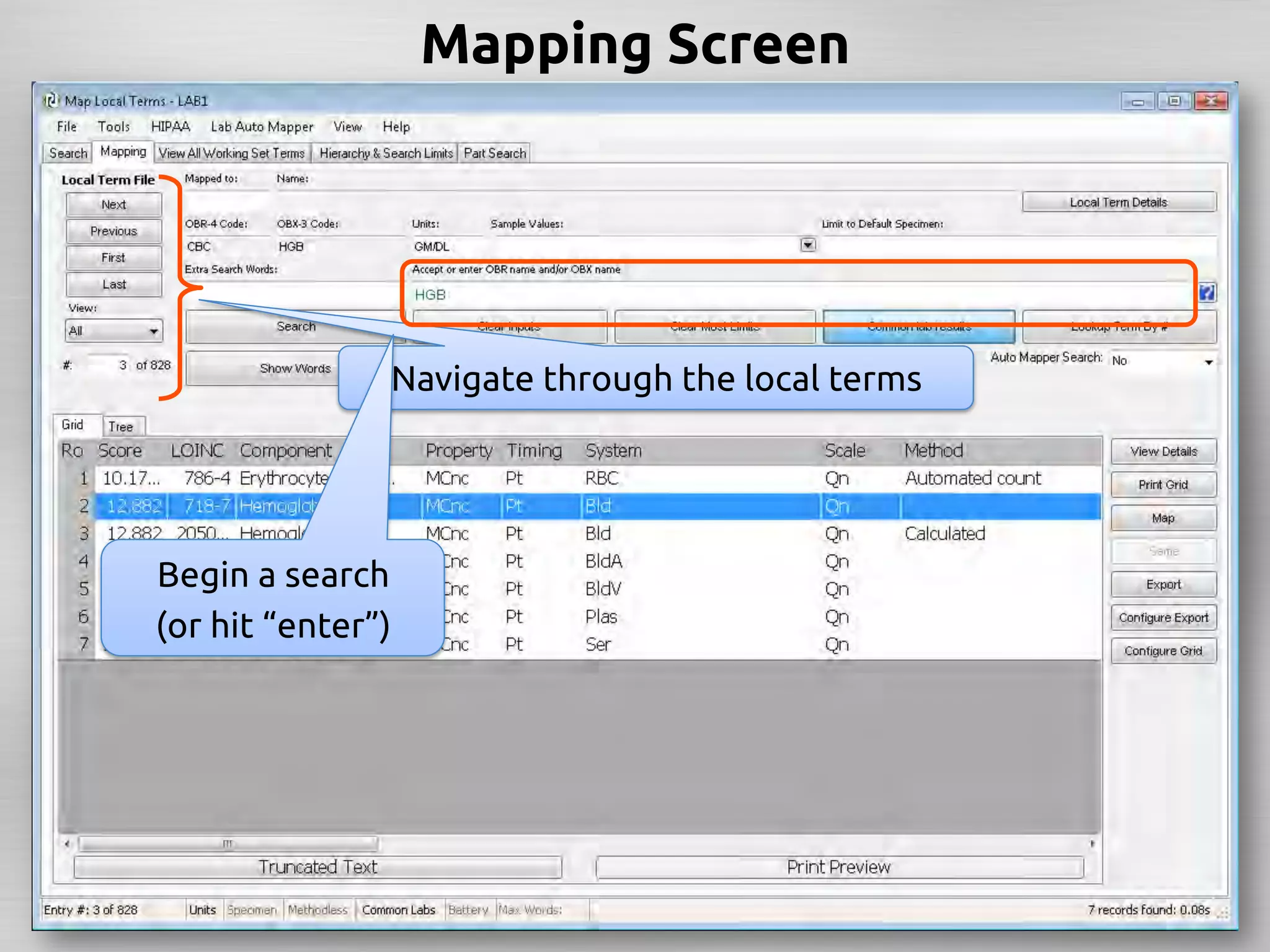Click the grid scrollbar left arrow

click(x=67, y=844)
